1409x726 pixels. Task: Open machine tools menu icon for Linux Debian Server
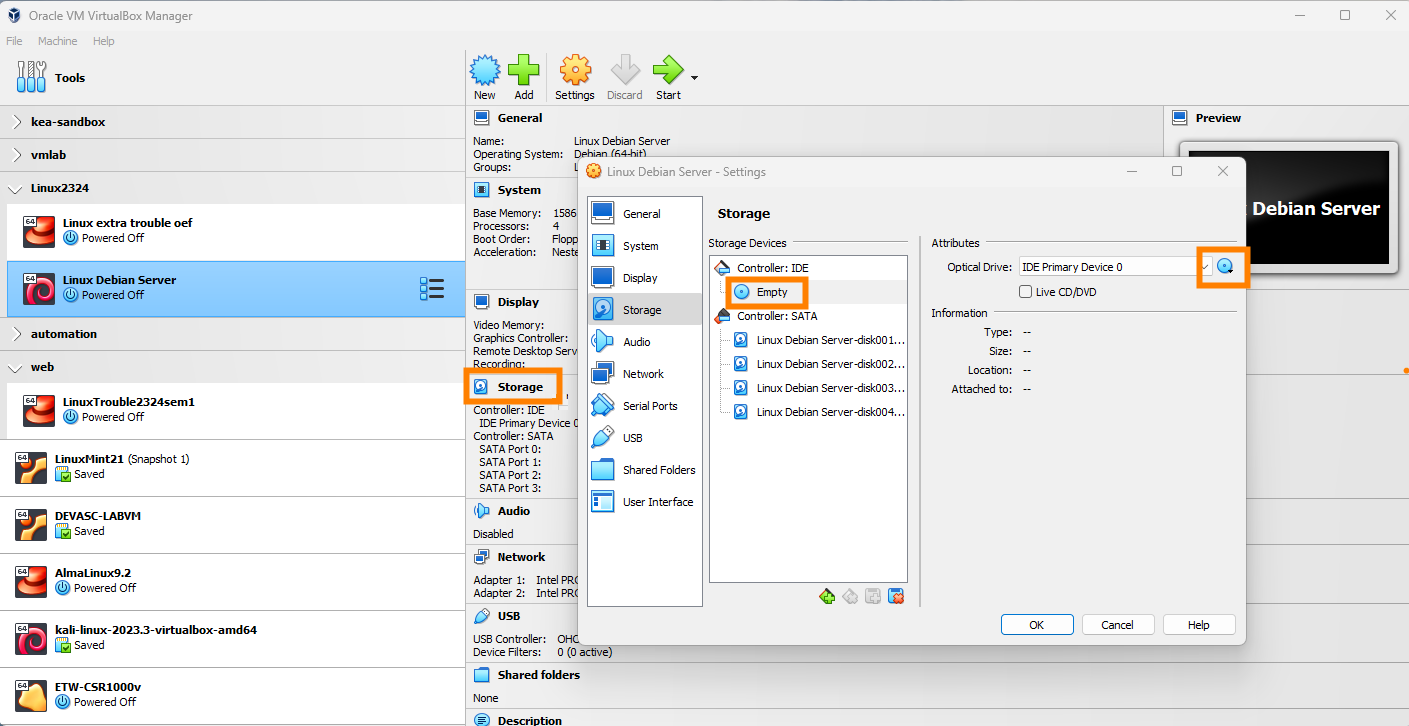coord(431,289)
